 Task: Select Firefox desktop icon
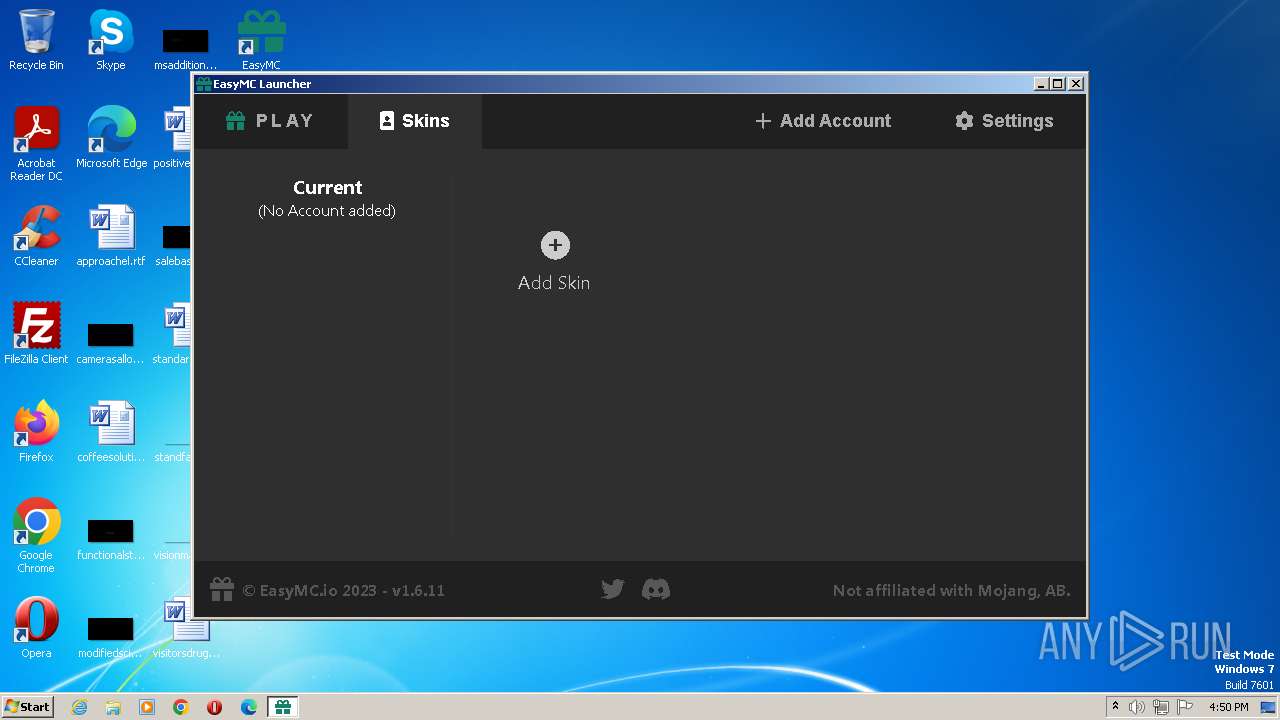coord(36,432)
